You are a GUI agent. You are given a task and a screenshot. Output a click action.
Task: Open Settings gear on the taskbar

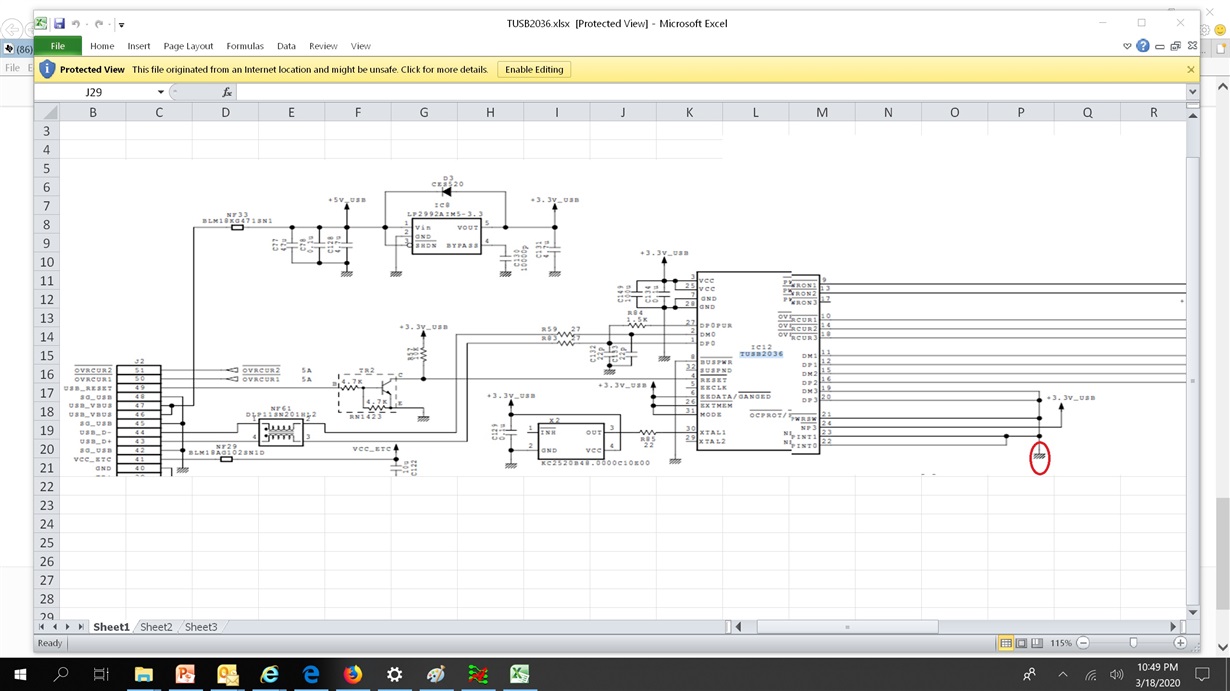point(394,674)
